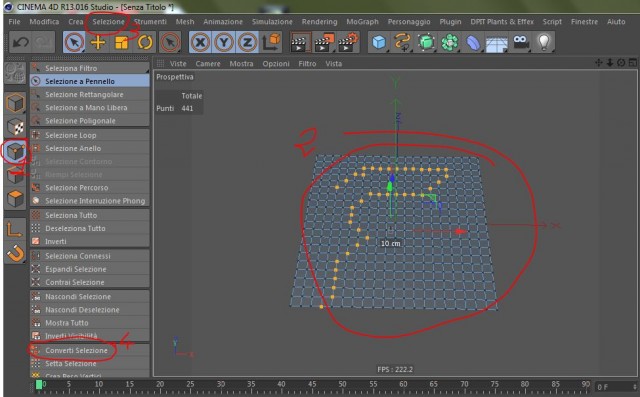This screenshot has width=640, height=397.
Task: Open the MoGraph menu
Action: [362, 22]
